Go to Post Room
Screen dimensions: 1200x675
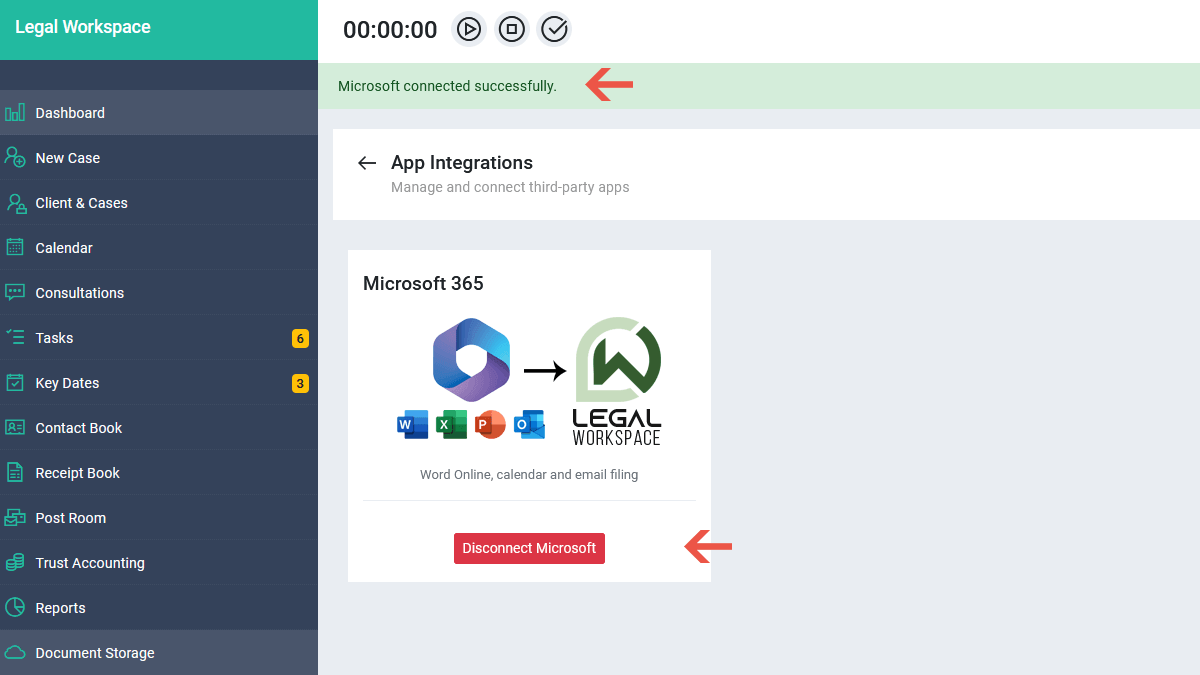[159, 518]
